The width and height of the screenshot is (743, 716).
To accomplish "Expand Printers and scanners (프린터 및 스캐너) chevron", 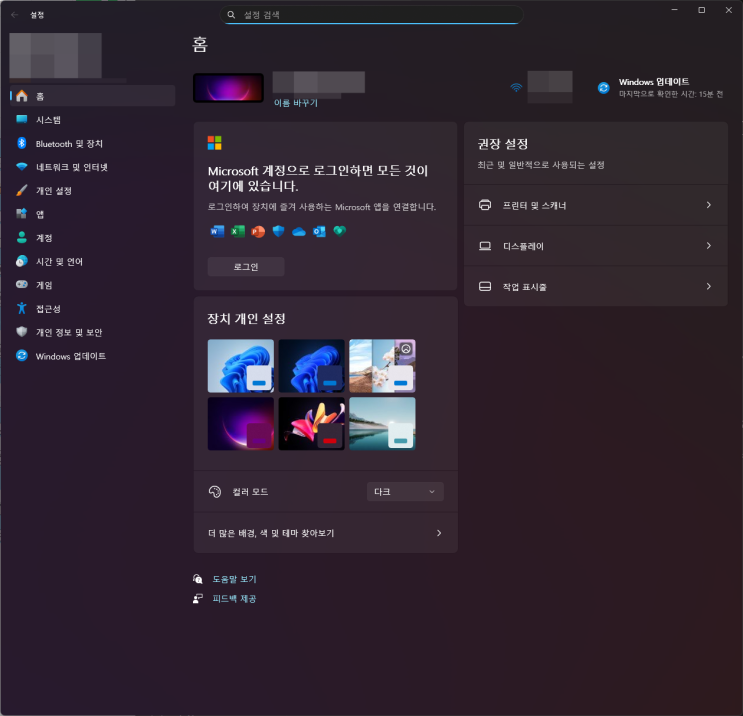I will pos(708,205).
